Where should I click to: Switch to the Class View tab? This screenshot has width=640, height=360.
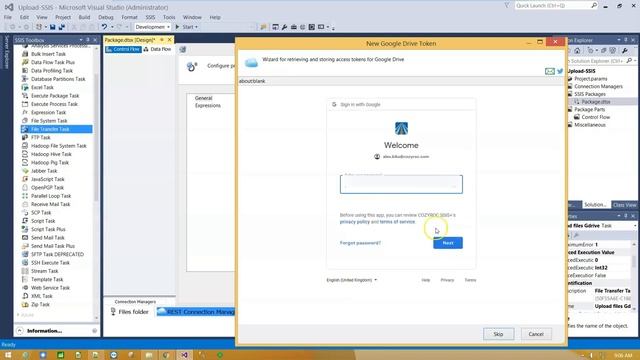click(624, 204)
